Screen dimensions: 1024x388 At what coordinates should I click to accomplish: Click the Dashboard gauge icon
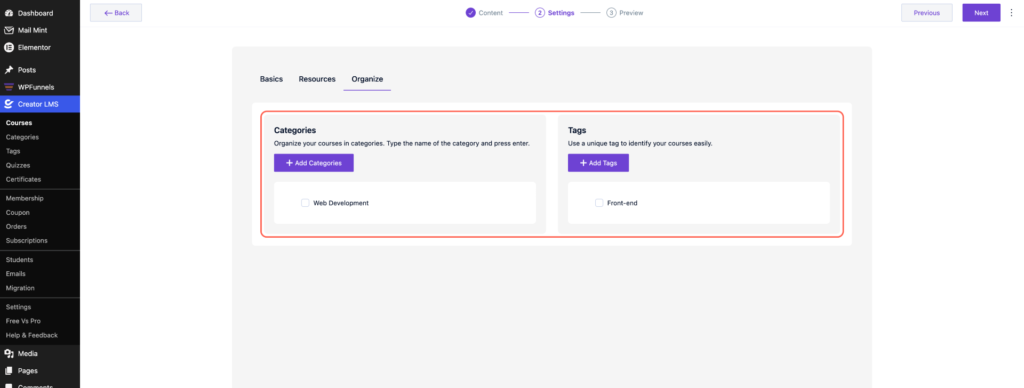point(9,13)
